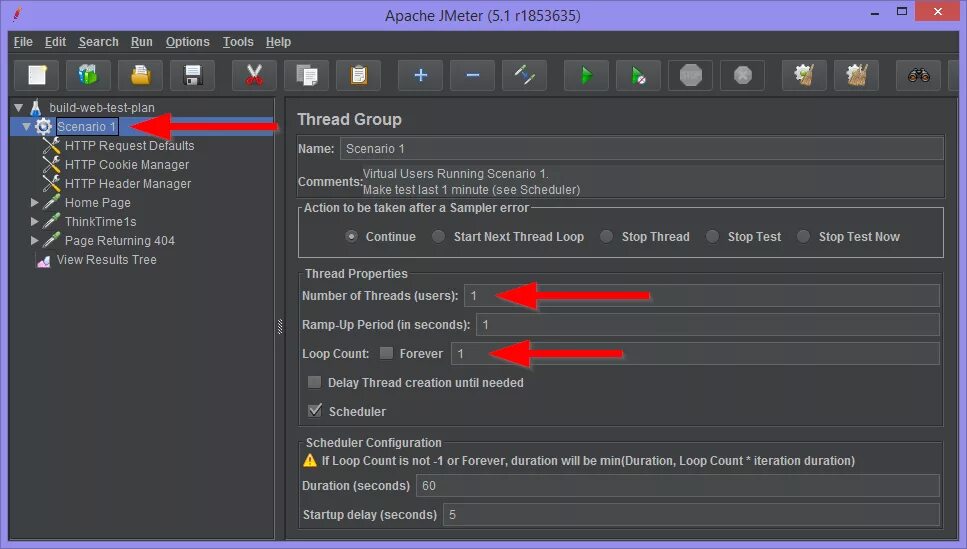Click the split pane divider handle
Screen dimensions: 967x549
(x=280, y=326)
